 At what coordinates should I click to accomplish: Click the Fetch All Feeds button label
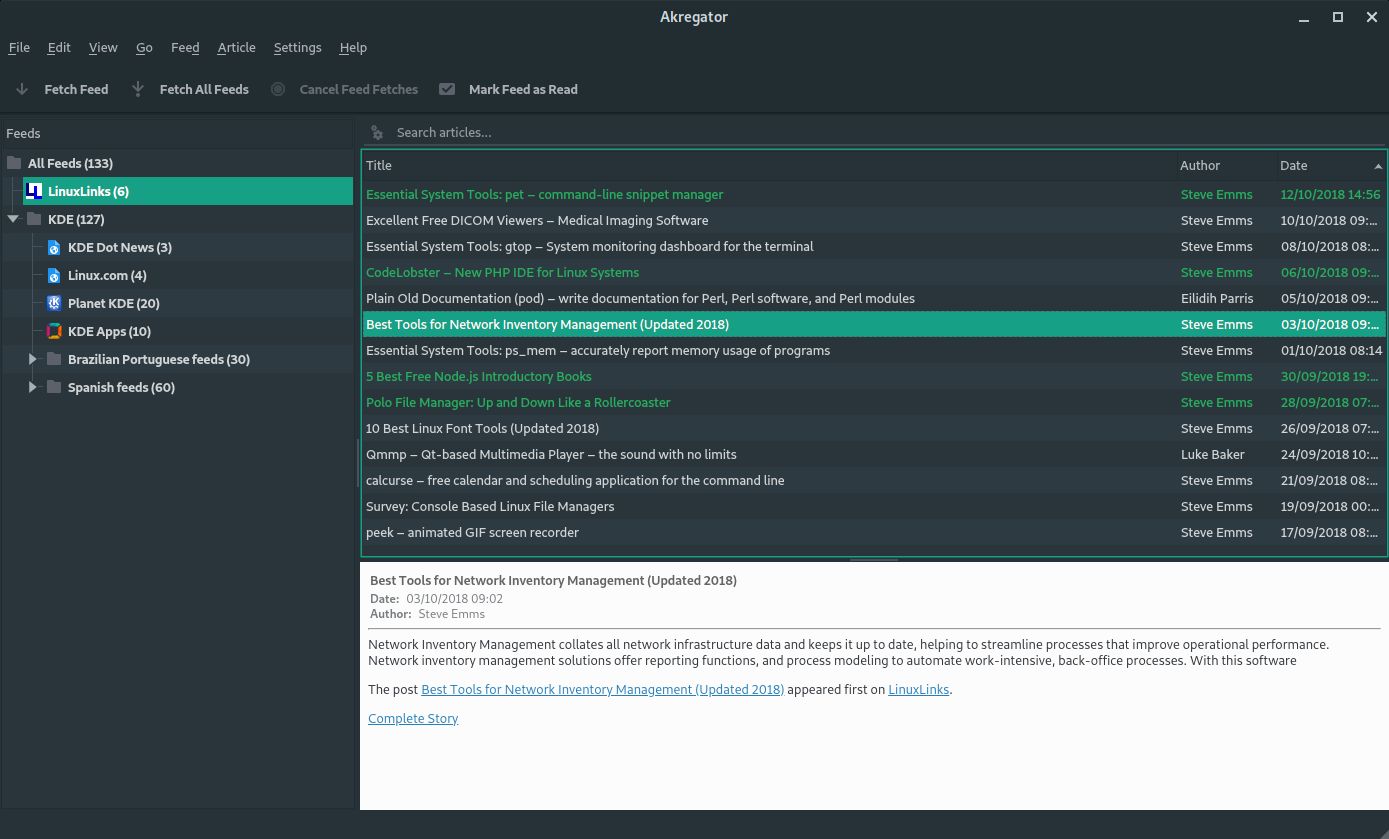pyautogui.click(x=204, y=89)
